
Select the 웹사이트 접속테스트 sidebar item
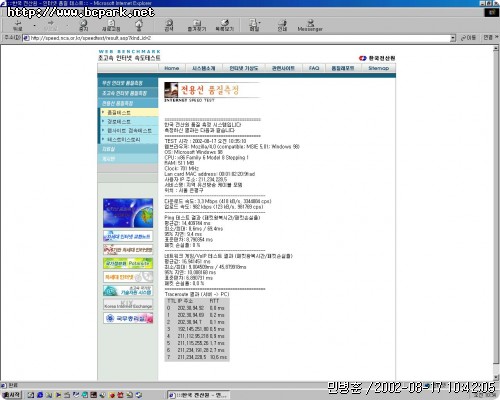click(x=129, y=130)
